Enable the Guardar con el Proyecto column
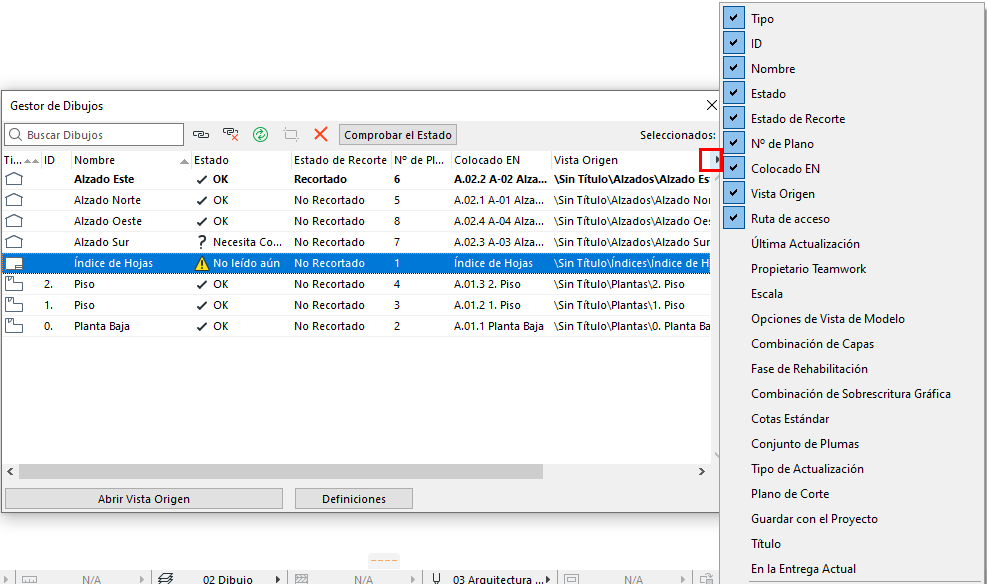This screenshot has height=584, width=987. point(814,519)
